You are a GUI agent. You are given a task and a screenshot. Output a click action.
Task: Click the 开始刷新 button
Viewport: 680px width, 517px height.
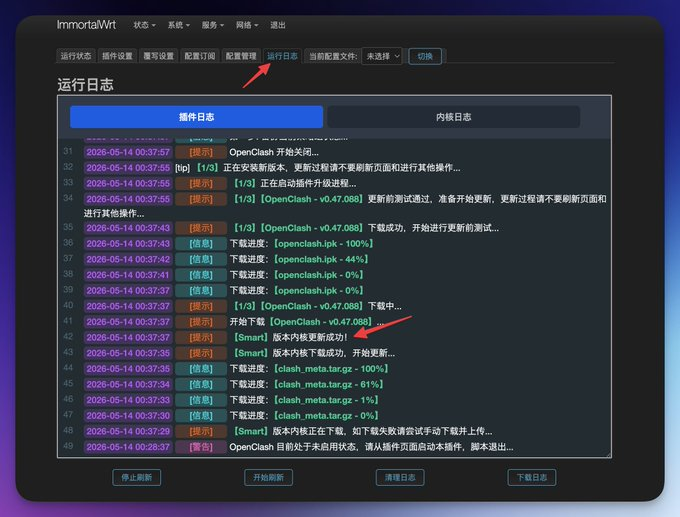point(268,478)
